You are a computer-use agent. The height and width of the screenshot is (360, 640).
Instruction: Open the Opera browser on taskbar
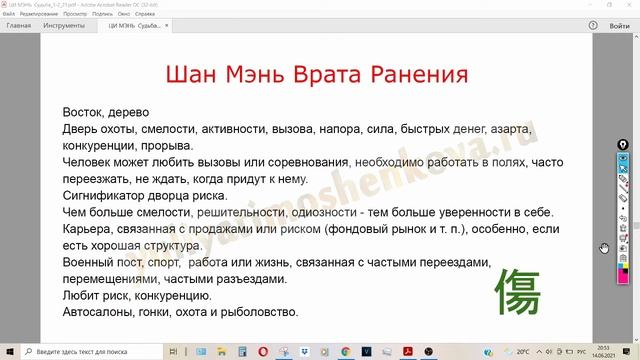tap(263, 351)
